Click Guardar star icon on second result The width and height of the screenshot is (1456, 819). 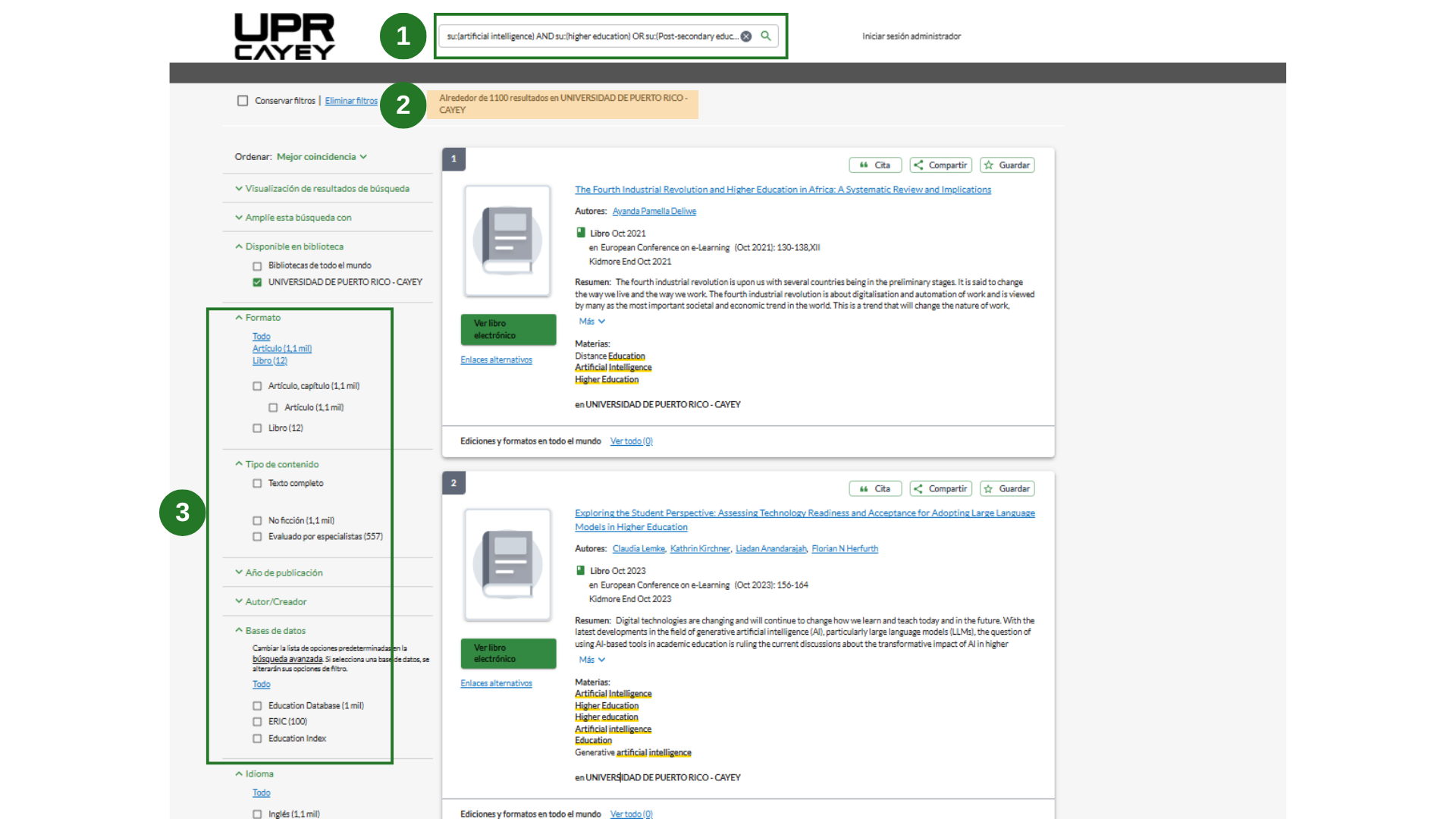(989, 489)
